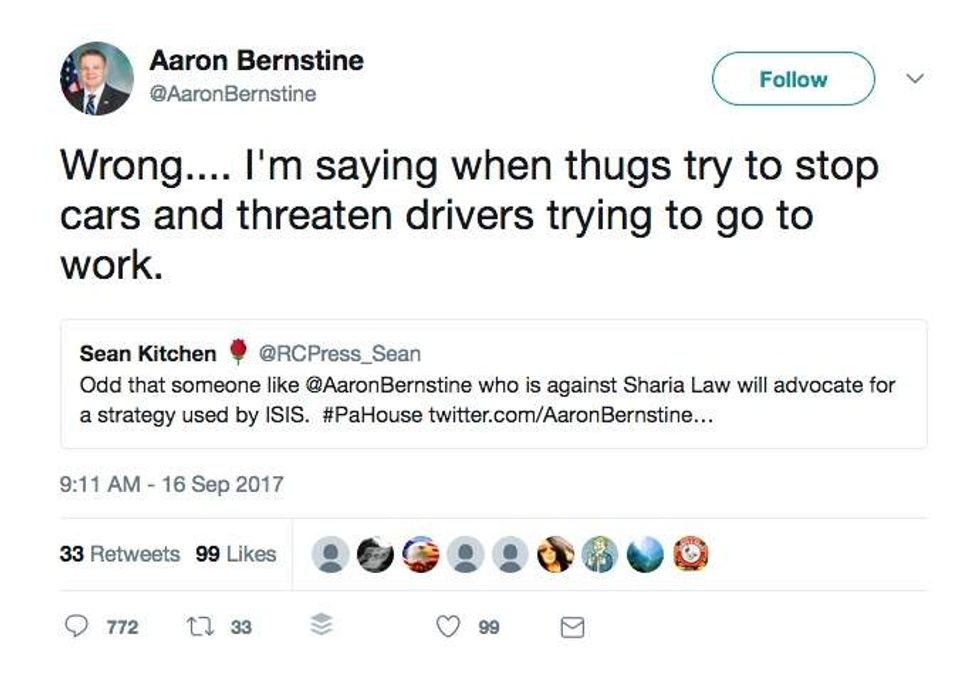Open the twitter.com/AaronBernstine link
This screenshot has width=980, height=685.
[x=571, y=415]
